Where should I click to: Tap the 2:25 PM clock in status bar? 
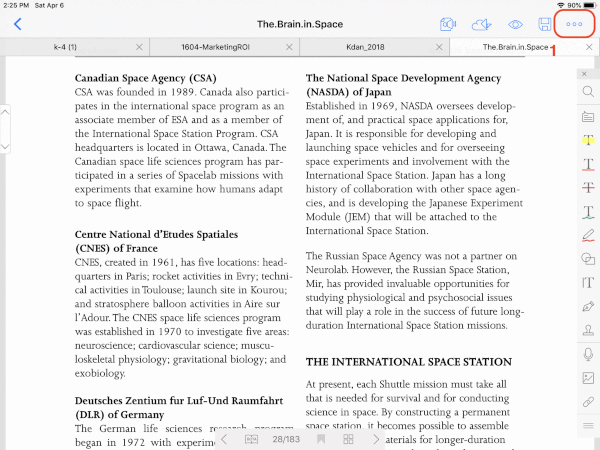[16, 5]
